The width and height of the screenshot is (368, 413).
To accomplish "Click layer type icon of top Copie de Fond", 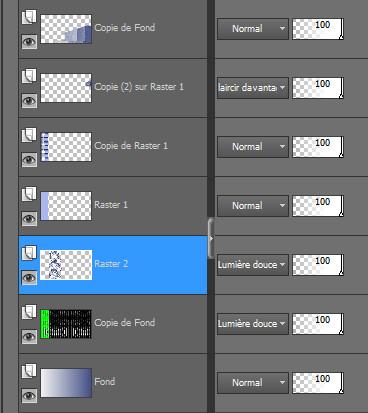I will coord(29,17).
